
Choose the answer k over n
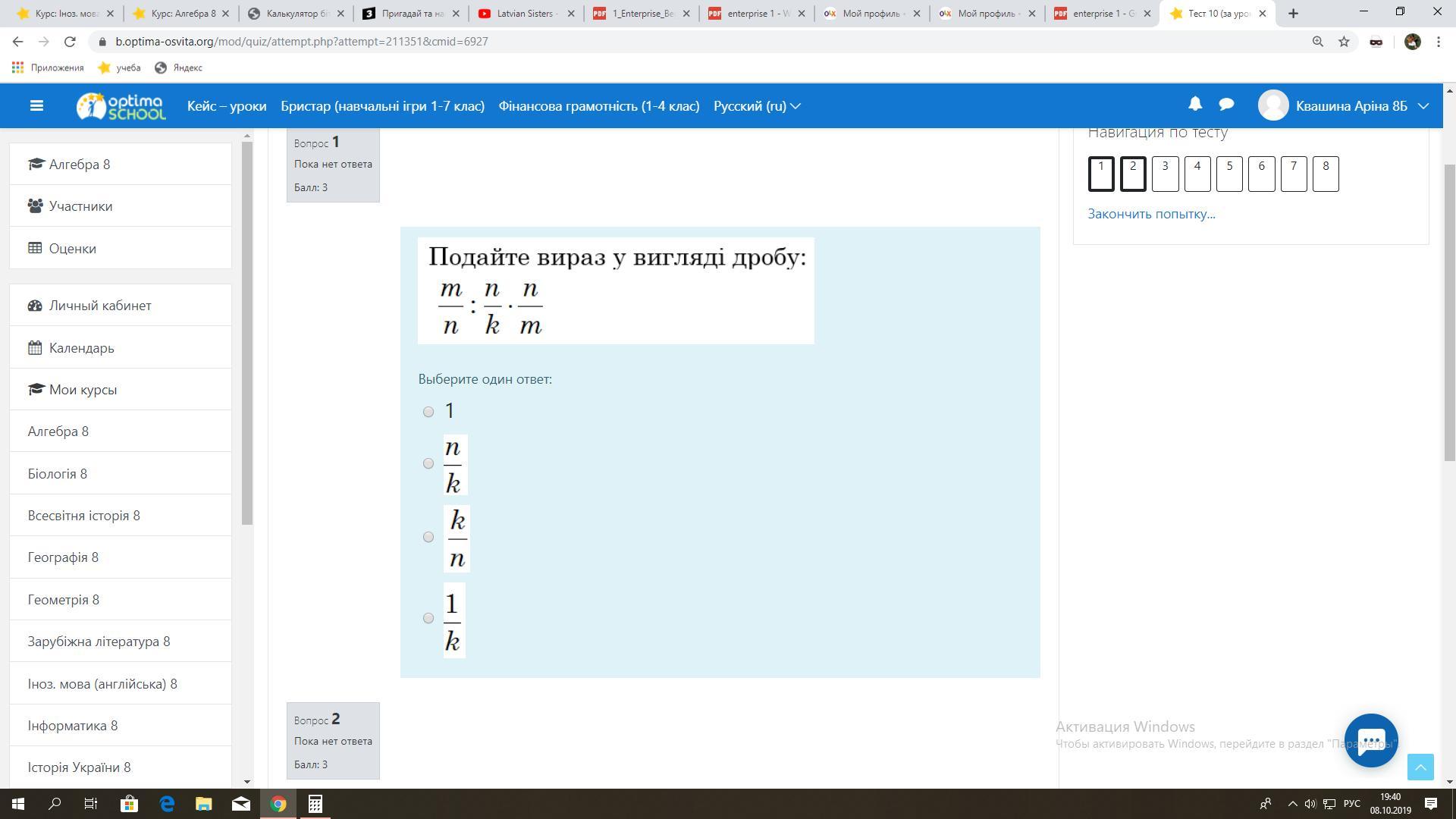pyautogui.click(x=428, y=537)
